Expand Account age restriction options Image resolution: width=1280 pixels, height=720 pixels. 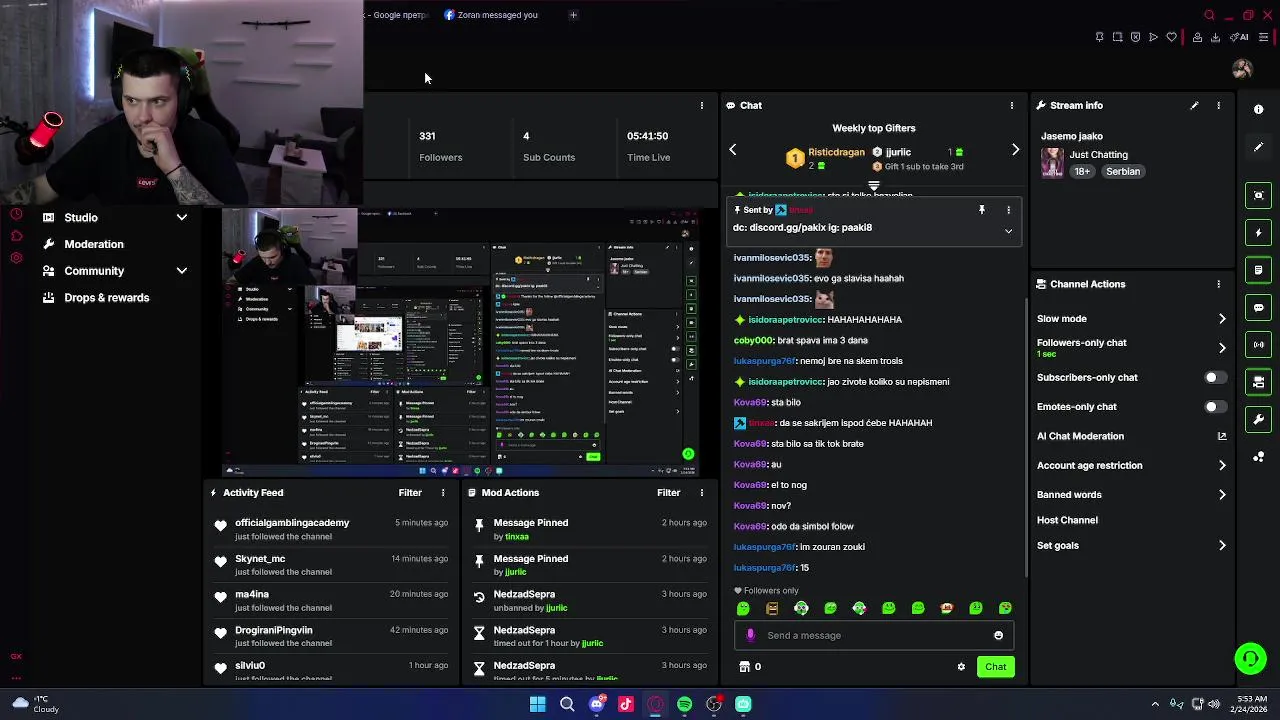[x=1222, y=465]
